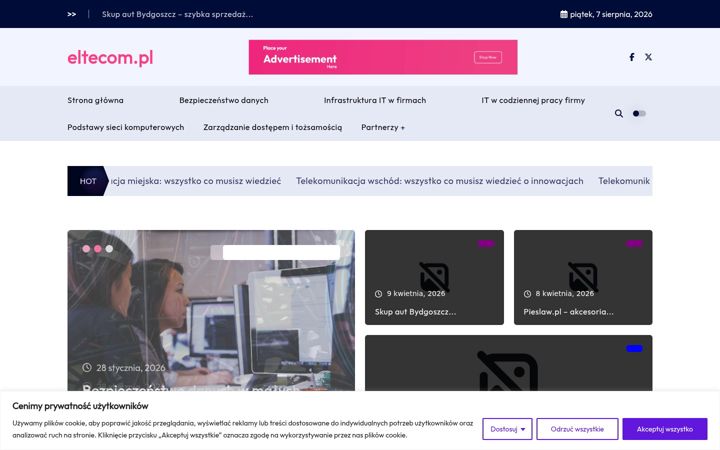
Task: Expand the Partnerzy + submenu
Action: (383, 127)
